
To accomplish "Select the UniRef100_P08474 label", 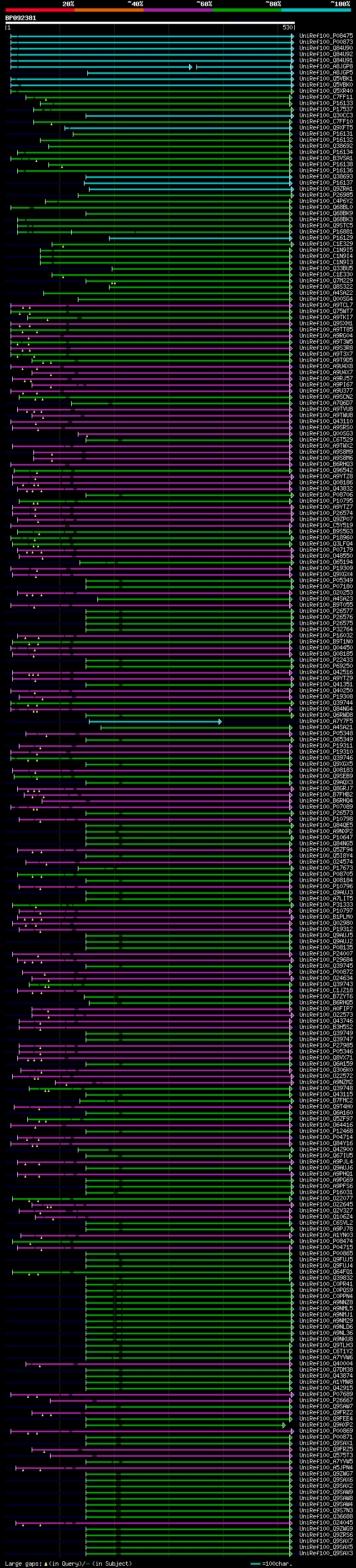I will (x=326, y=1241).
